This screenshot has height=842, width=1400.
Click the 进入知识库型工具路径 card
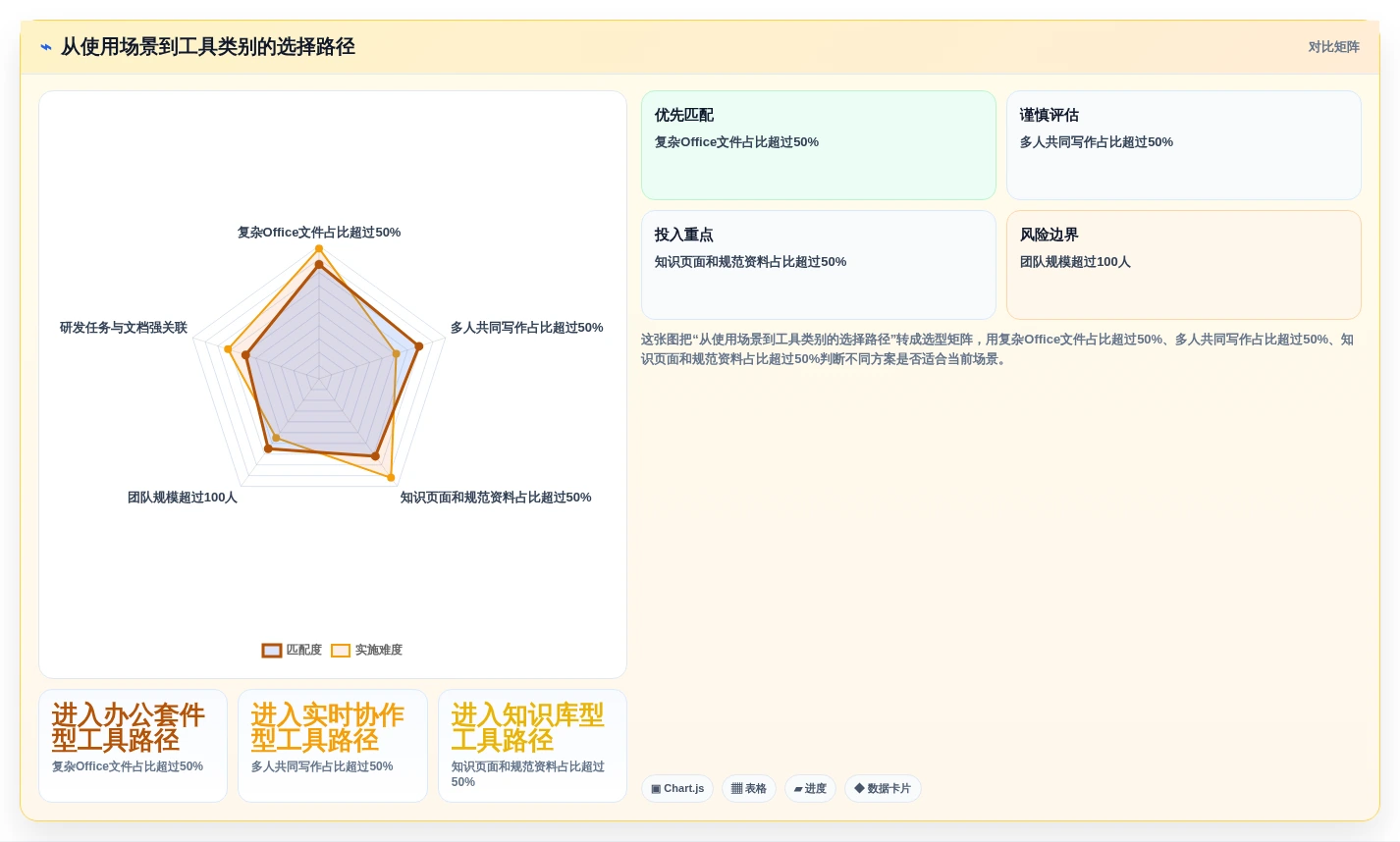click(x=532, y=746)
